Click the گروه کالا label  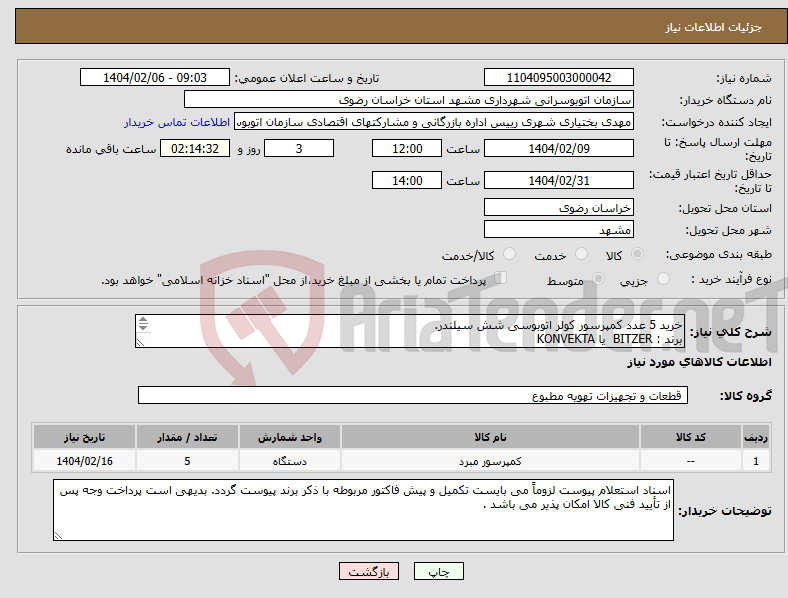pos(746,395)
